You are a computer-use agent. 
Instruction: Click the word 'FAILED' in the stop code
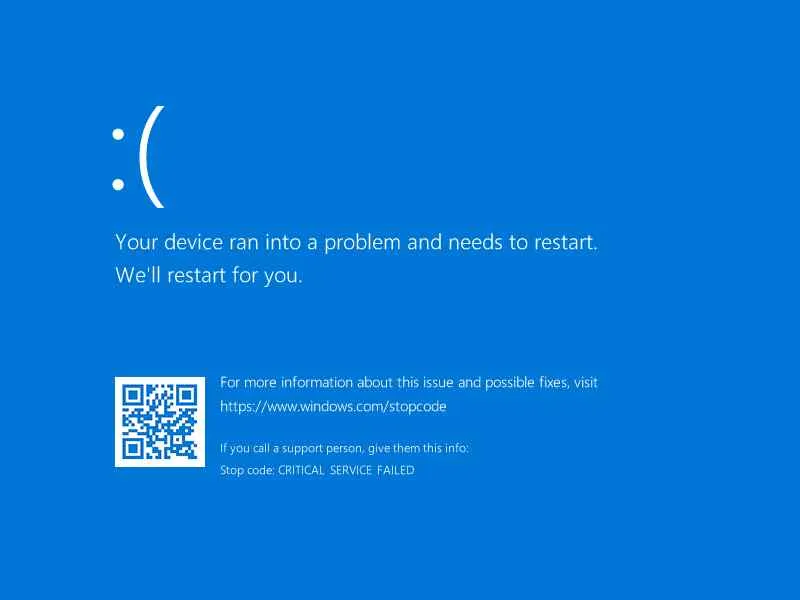[395, 470]
